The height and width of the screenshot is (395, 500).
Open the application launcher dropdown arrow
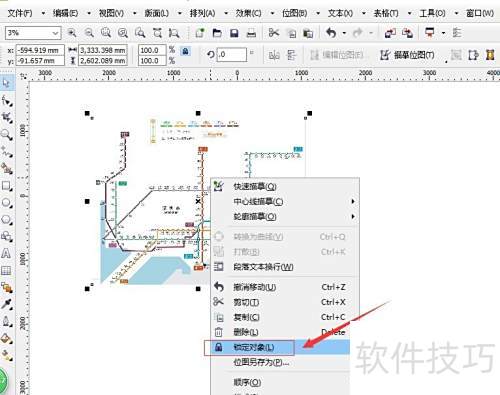443,33
